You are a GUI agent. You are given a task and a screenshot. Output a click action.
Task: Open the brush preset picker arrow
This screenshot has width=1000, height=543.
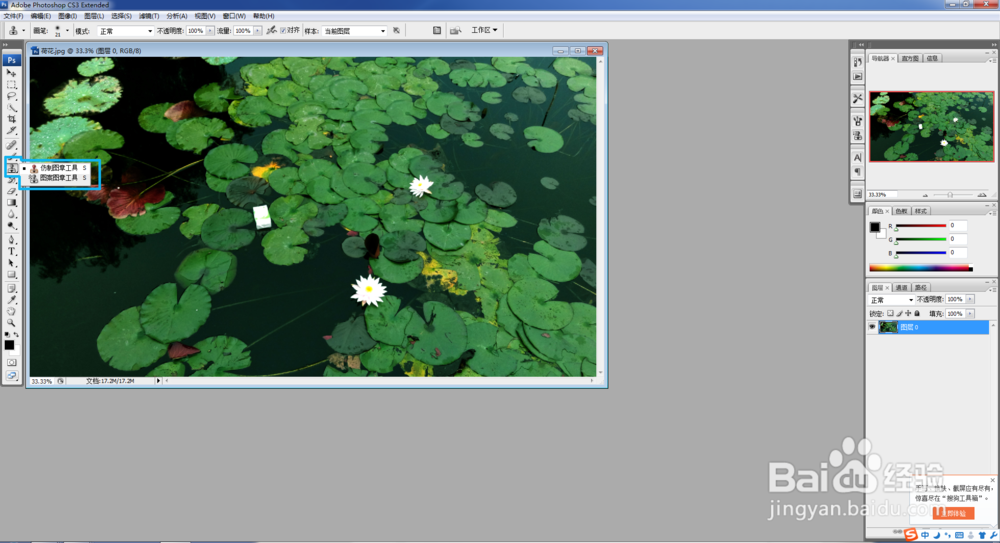click(x=67, y=31)
